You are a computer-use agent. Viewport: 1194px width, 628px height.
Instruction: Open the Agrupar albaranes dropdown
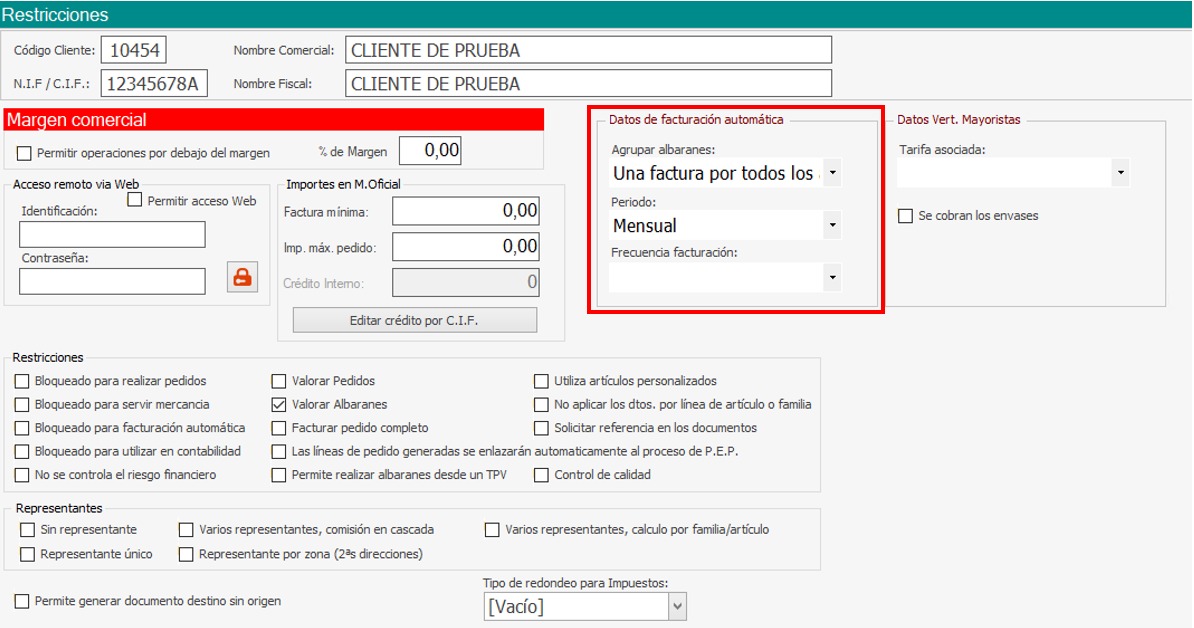[x=832, y=174]
